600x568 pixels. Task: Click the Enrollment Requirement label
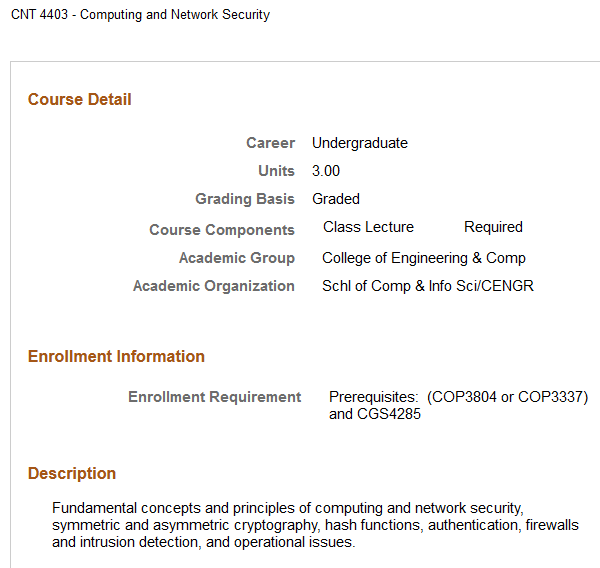pos(214,397)
